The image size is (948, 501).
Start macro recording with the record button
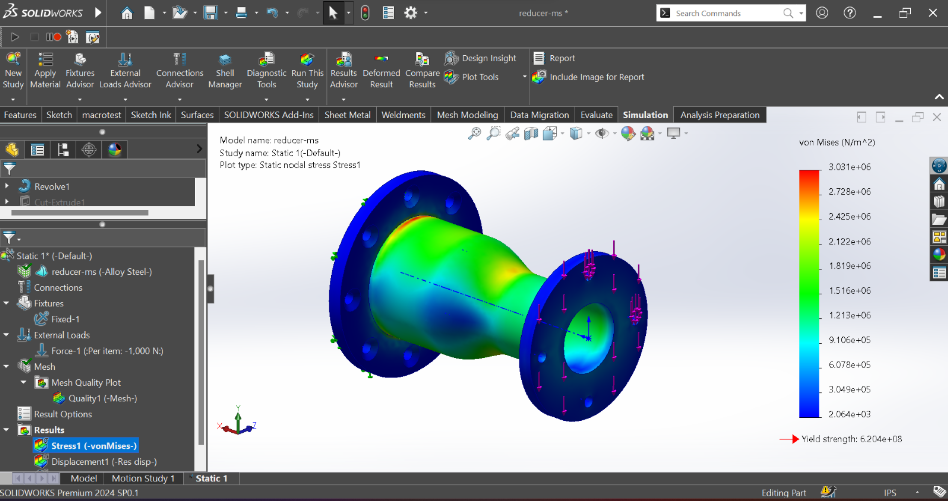click(x=57, y=37)
